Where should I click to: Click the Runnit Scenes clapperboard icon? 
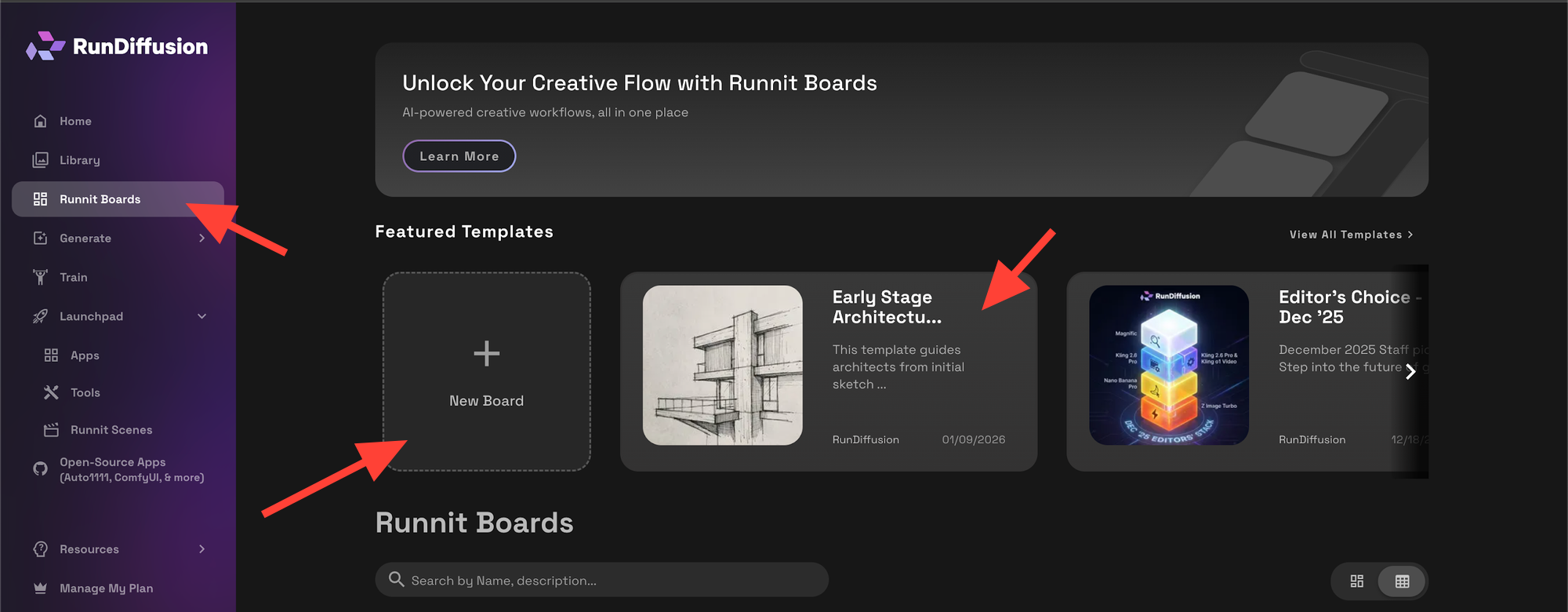coord(52,430)
